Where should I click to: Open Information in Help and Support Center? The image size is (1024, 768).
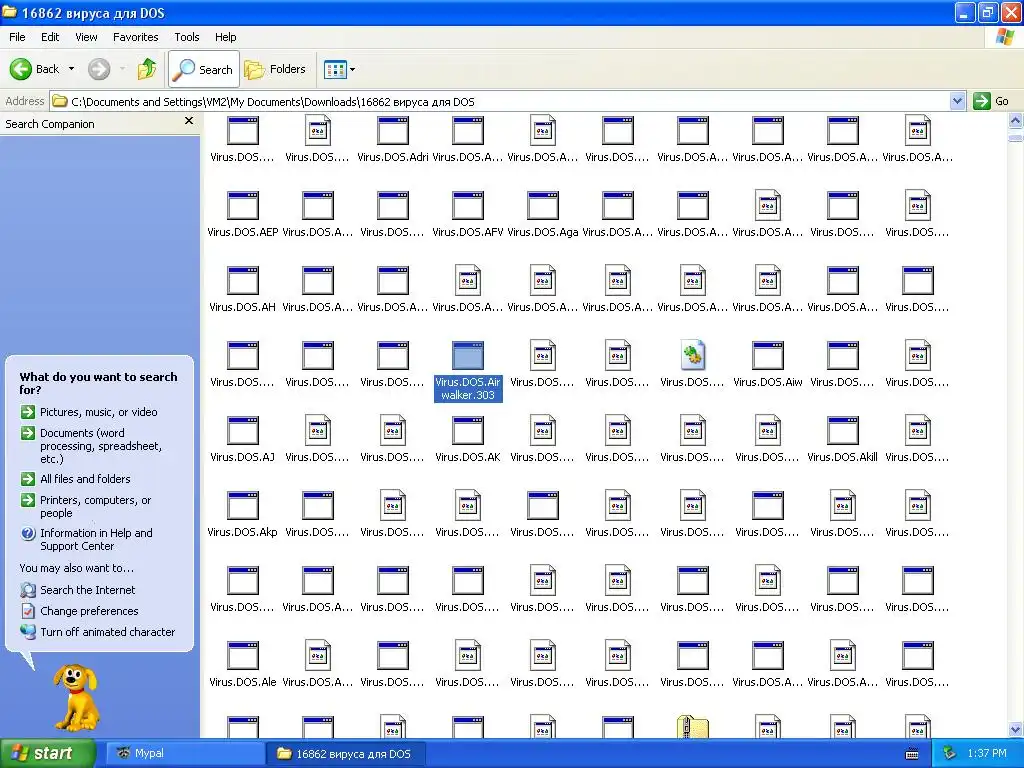coord(87,539)
